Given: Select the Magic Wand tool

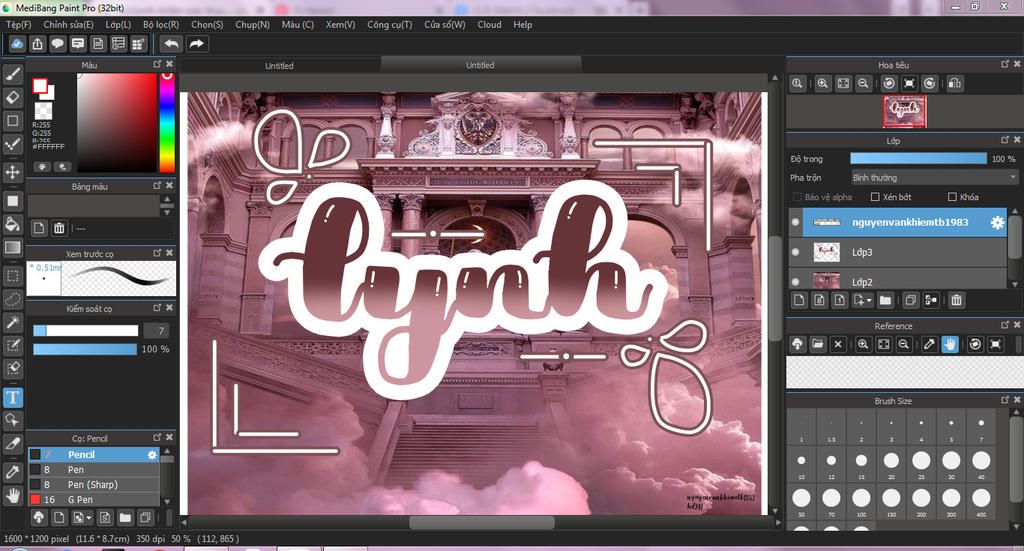Looking at the screenshot, I should click(x=12, y=322).
